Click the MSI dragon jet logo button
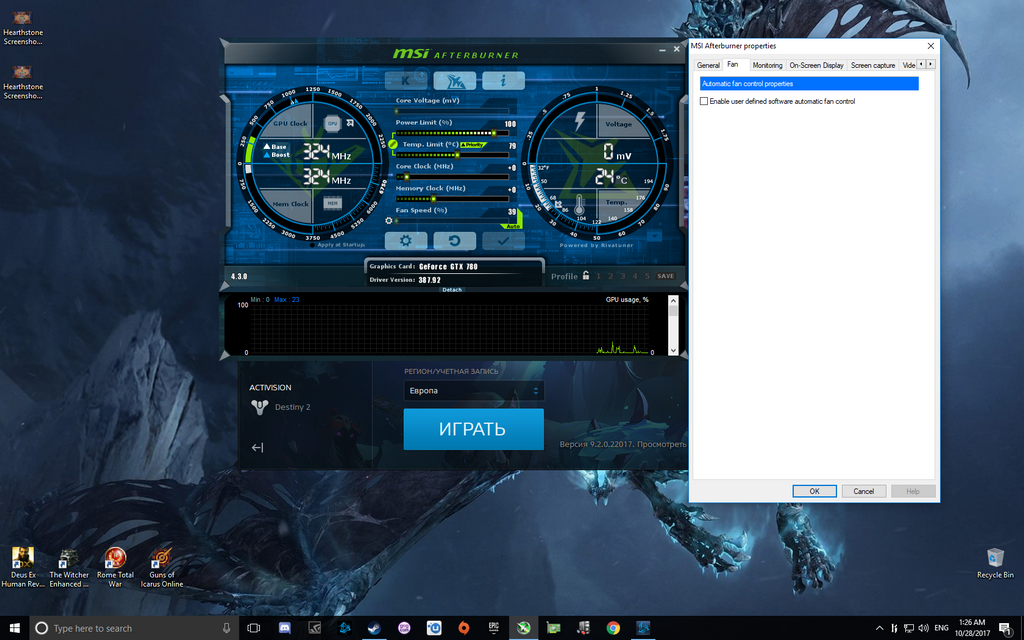This screenshot has height=640, width=1024. [455, 80]
